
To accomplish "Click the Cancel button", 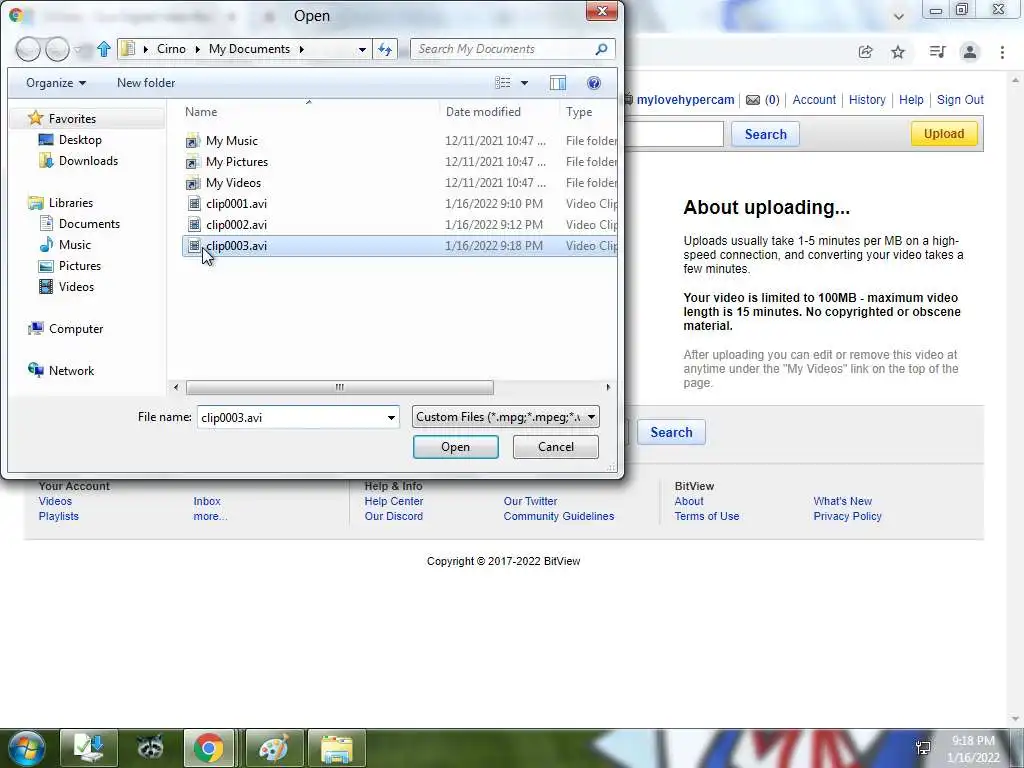I will pos(556,447).
